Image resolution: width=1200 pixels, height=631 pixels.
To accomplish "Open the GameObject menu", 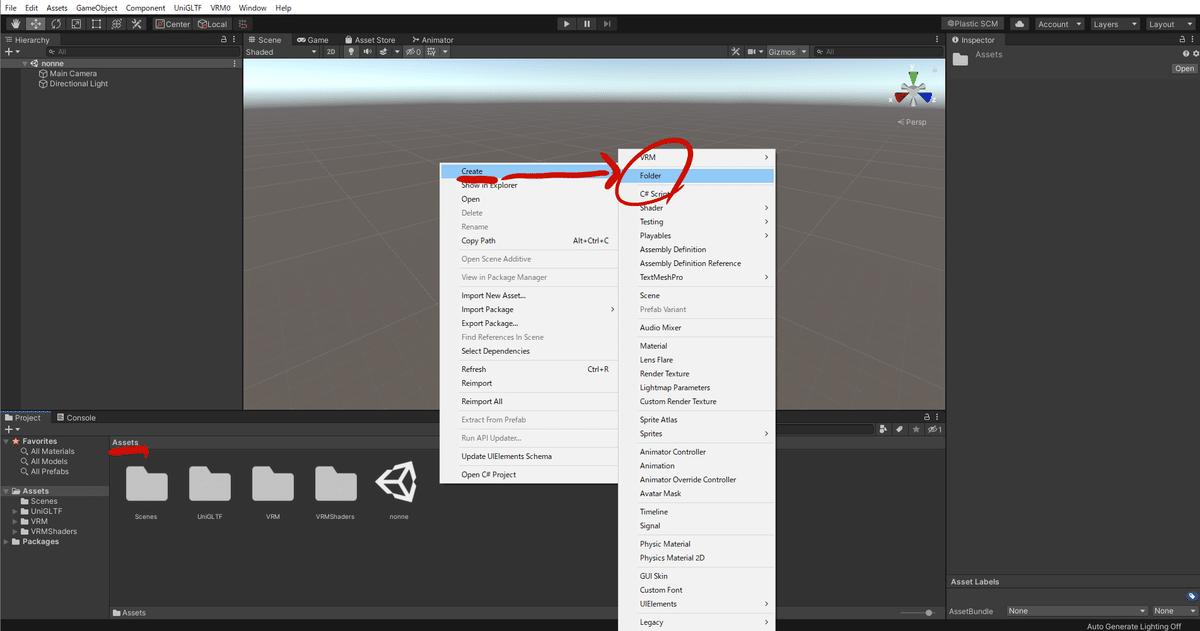I will point(96,7).
